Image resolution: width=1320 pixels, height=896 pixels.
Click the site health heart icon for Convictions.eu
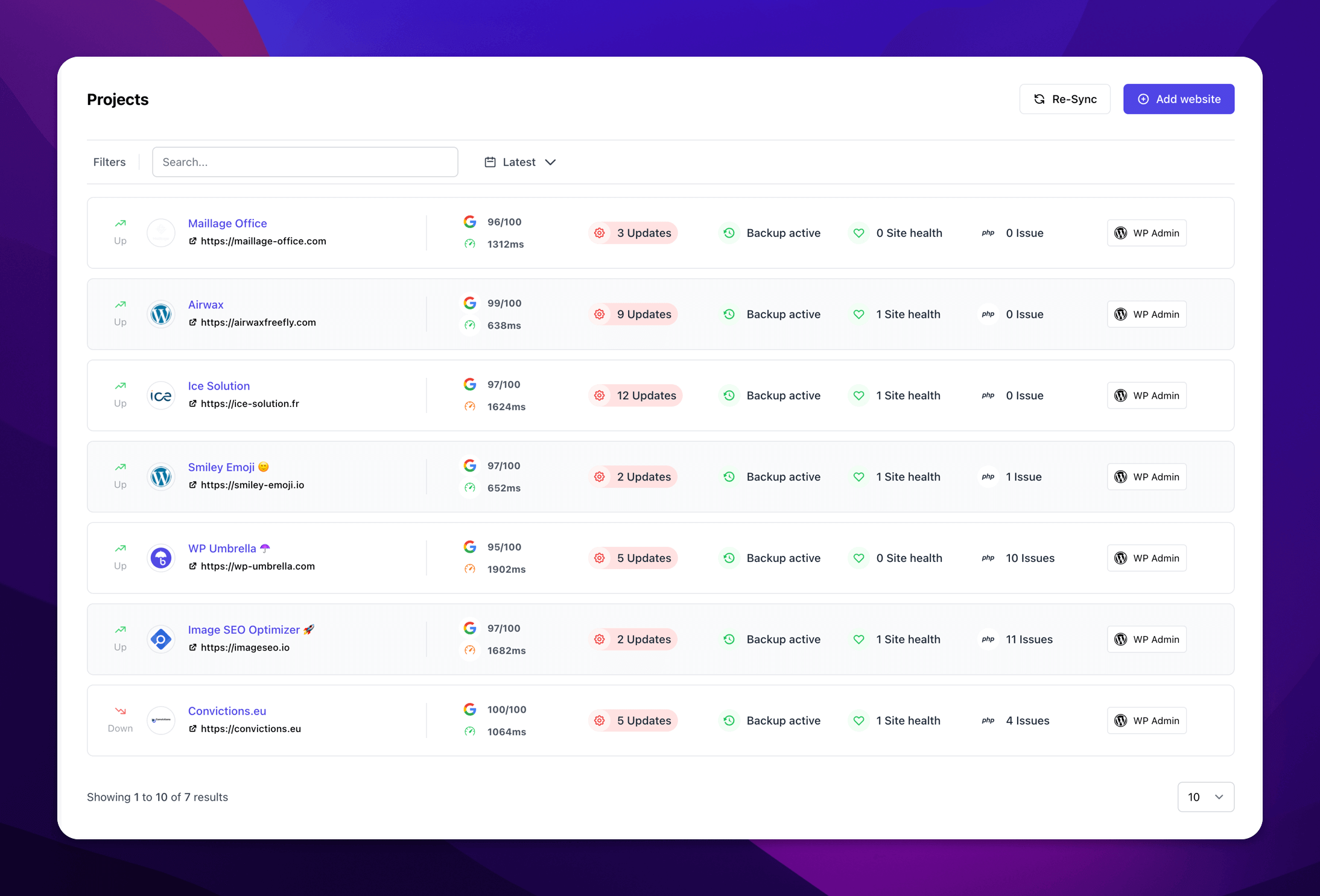859,720
